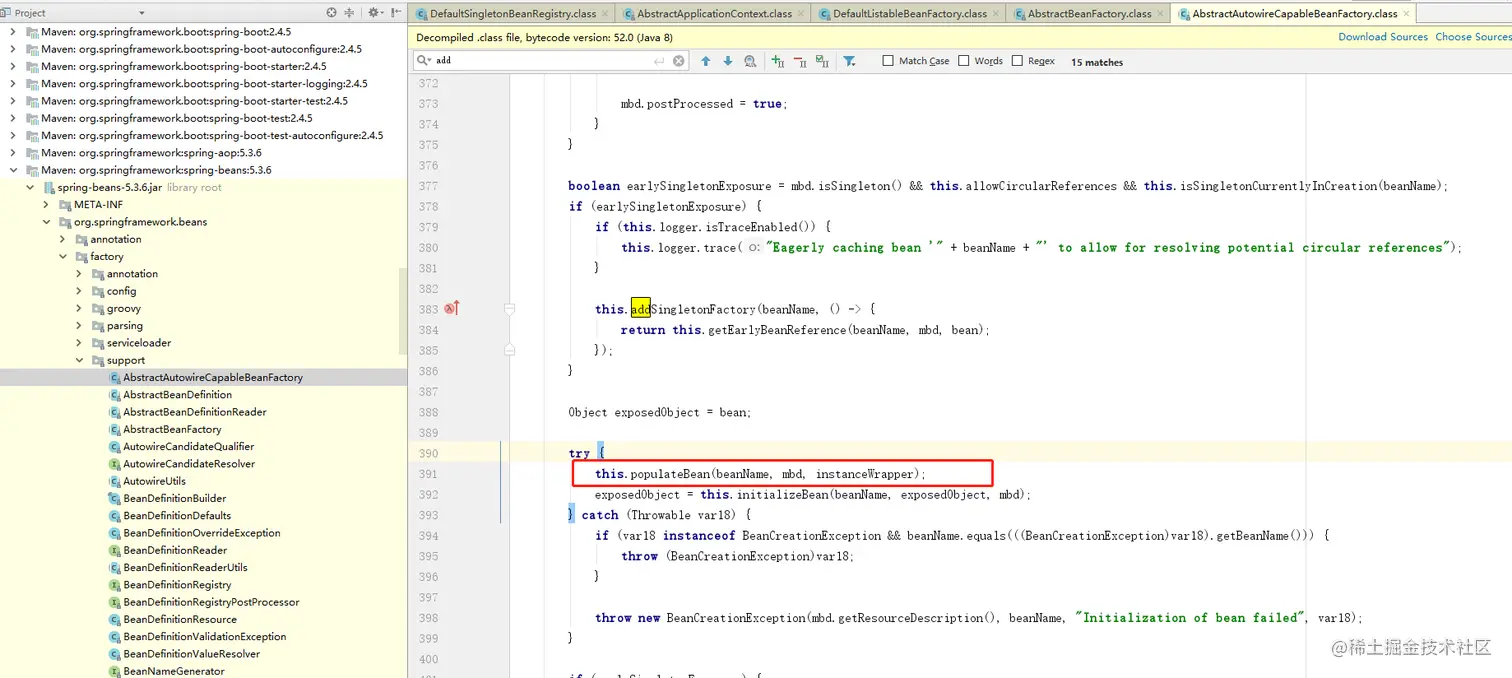Go to next search occurrence arrow
The height and width of the screenshot is (678, 1512).
(x=727, y=61)
